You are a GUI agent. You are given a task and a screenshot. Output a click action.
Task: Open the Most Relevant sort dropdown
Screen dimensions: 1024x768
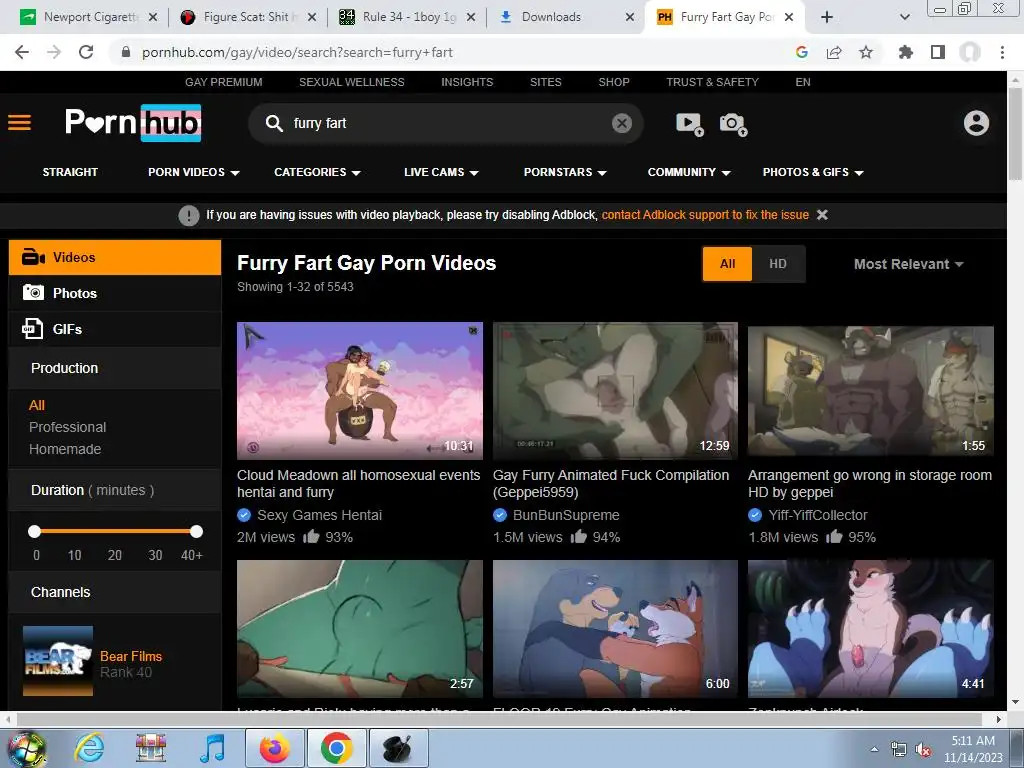908,264
